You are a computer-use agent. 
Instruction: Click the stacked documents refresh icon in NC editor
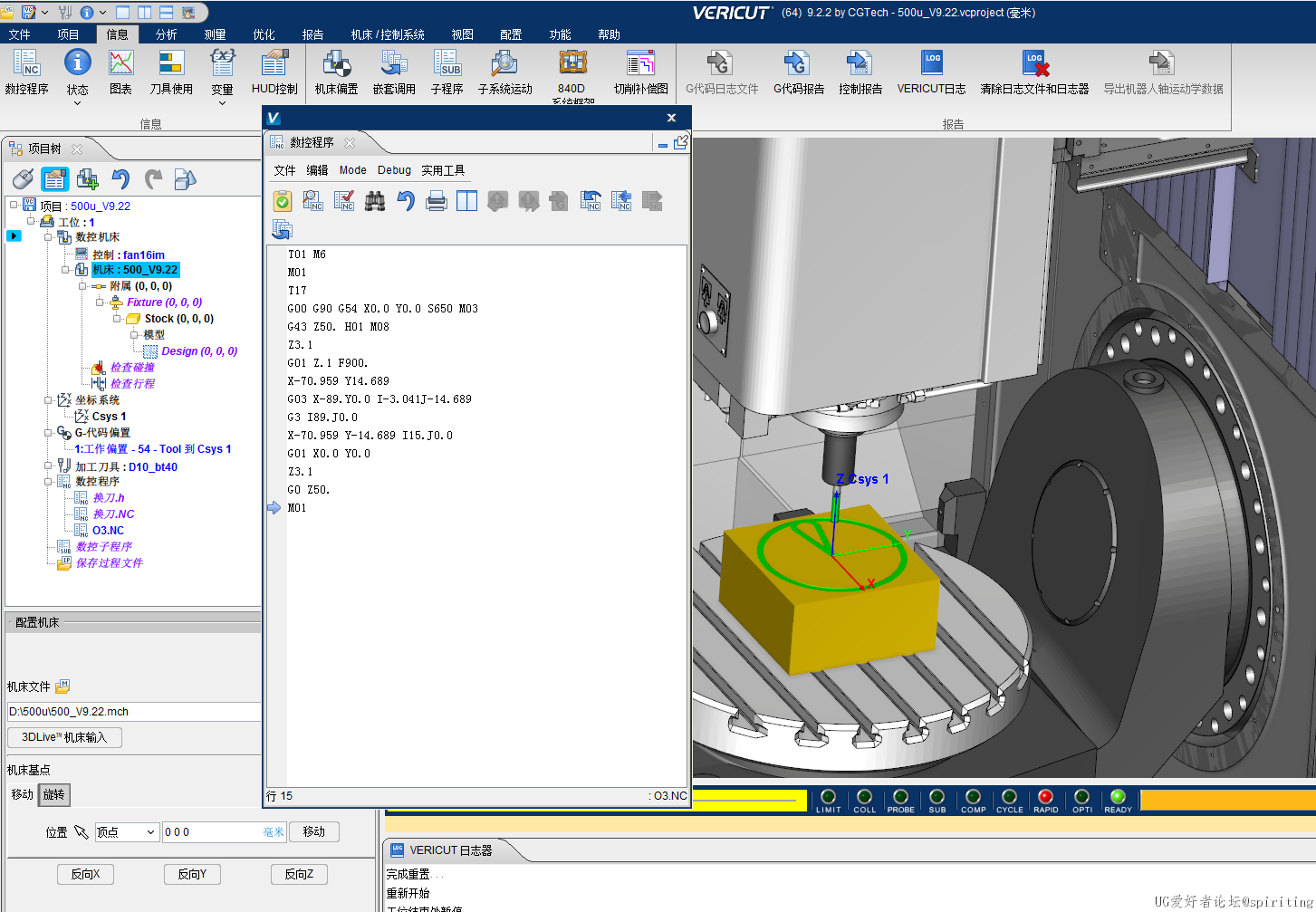click(283, 229)
